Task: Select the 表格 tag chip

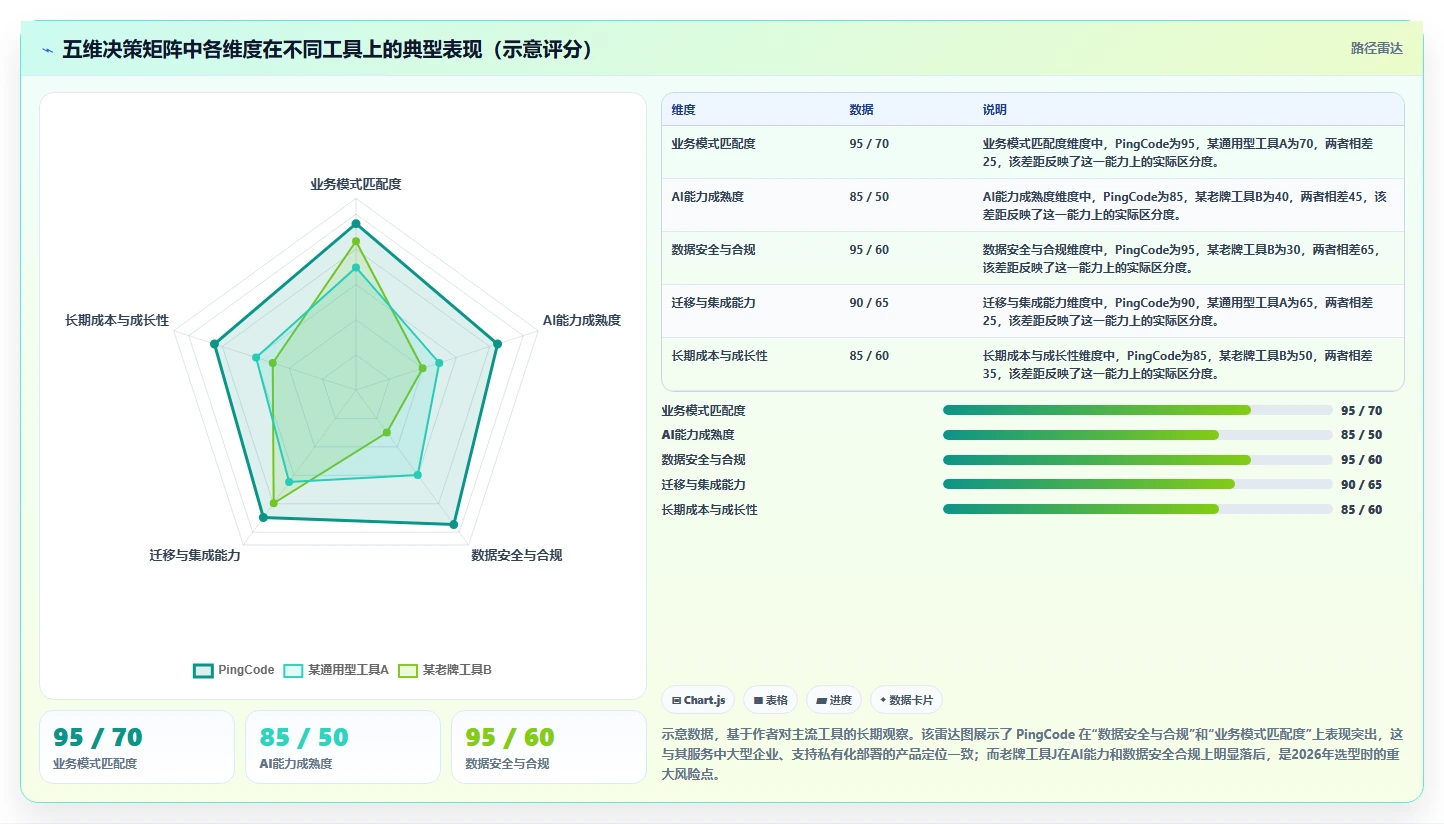Action: pos(770,700)
